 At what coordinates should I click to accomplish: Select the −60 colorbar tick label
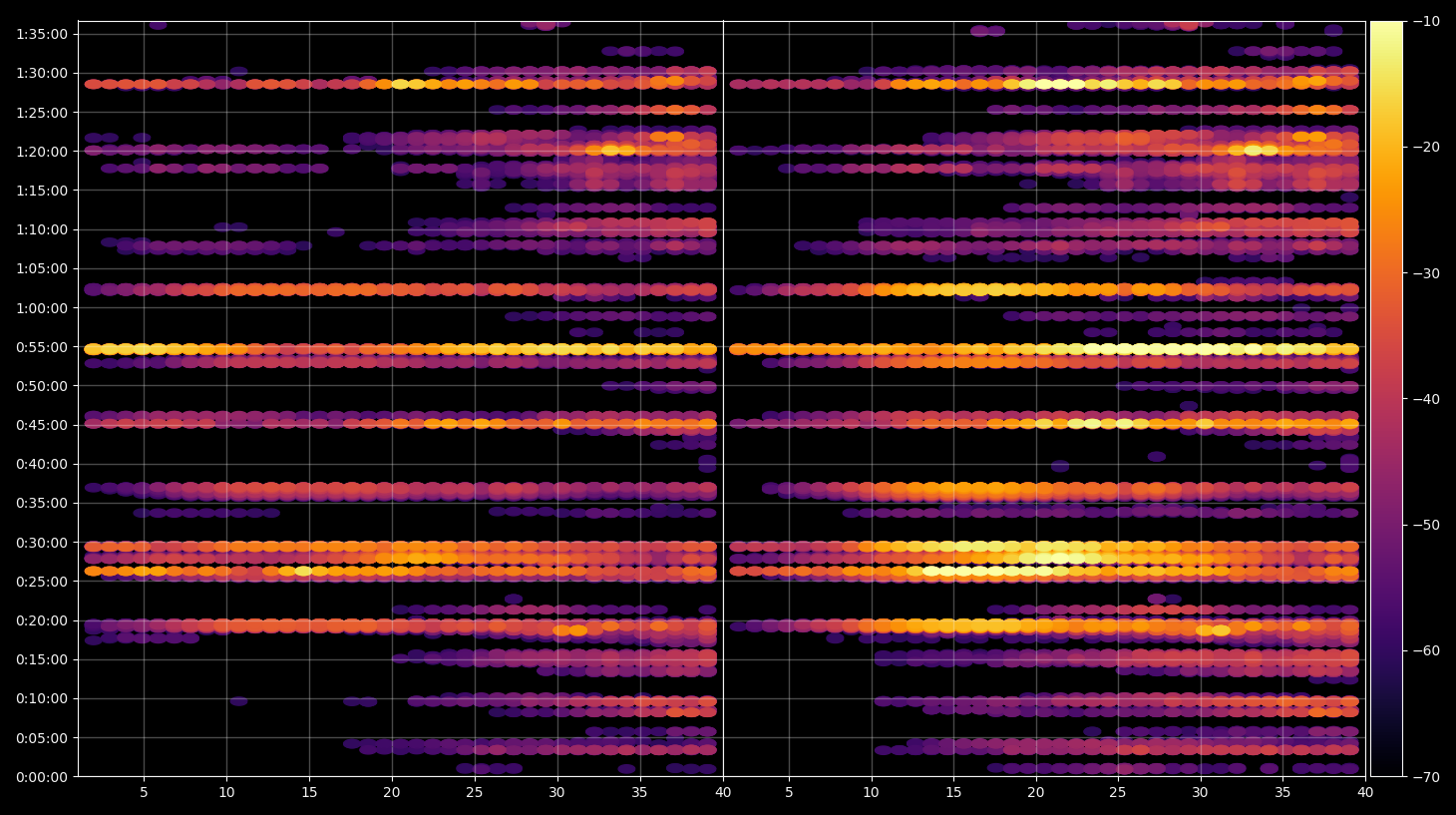point(1426,650)
